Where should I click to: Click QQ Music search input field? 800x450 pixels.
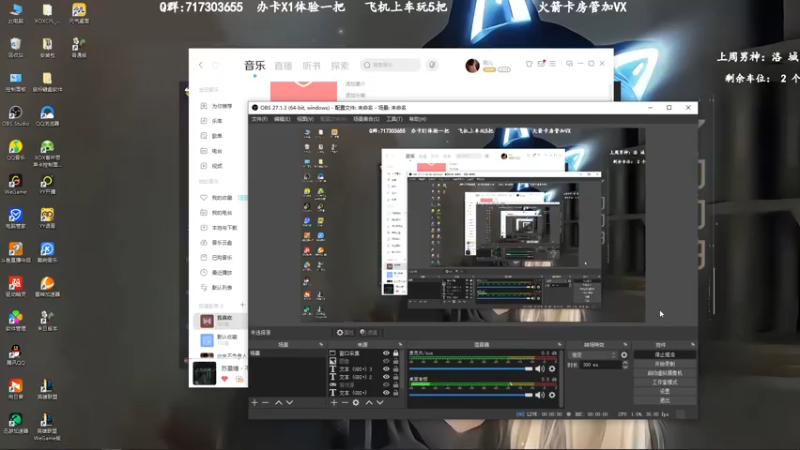pyautogui.click(x=391, y=65)
